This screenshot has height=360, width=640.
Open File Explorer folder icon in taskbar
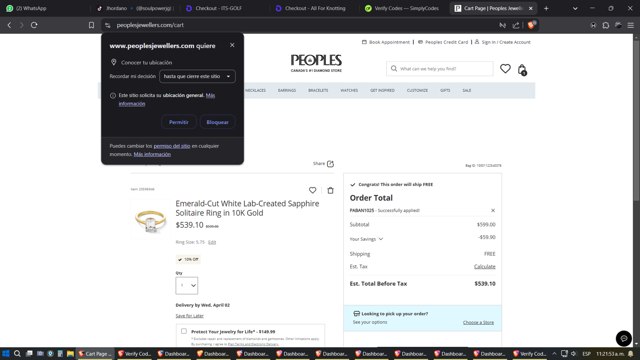coord(70,353)
